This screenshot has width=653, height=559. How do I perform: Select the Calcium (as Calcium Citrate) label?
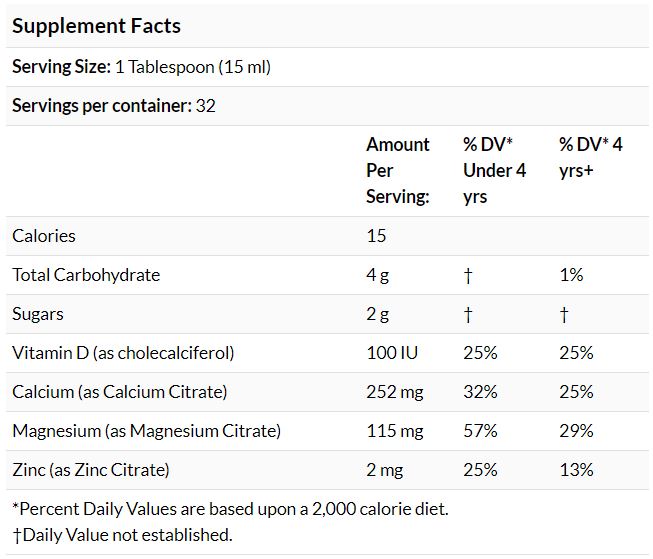tap(120, 392)
